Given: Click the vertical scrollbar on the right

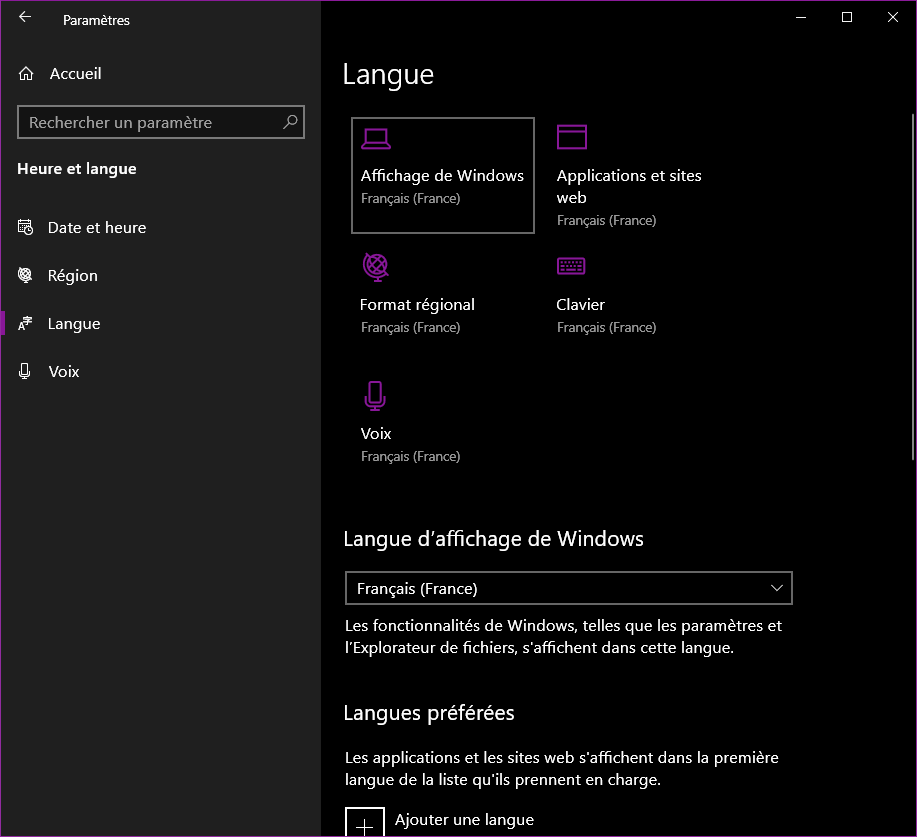Looking at the screenshot, I should [913, 287].
